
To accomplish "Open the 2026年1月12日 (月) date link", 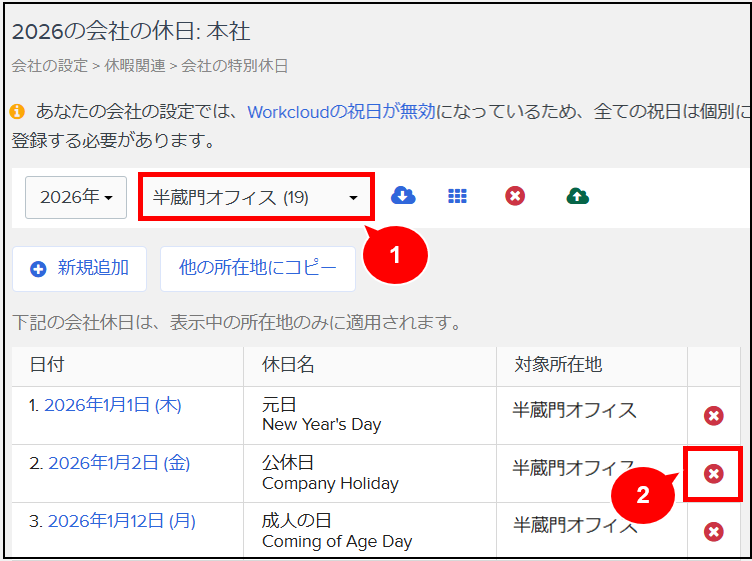I will coord(121,521).
